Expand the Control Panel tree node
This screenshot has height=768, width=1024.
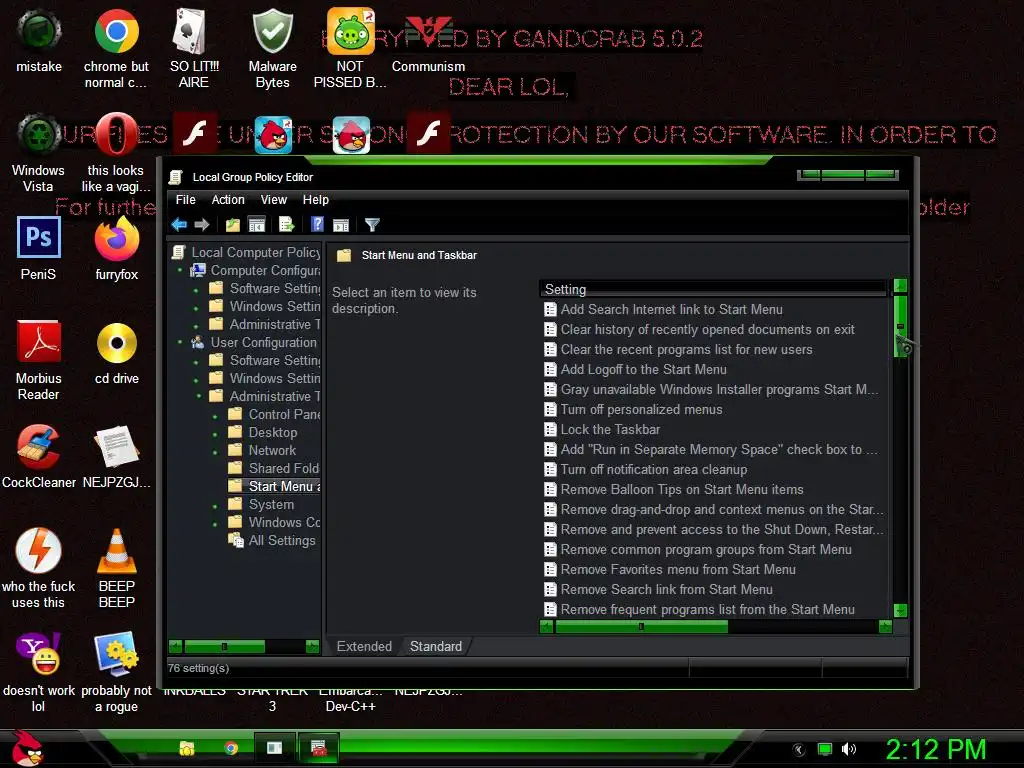tap(216, 415)
